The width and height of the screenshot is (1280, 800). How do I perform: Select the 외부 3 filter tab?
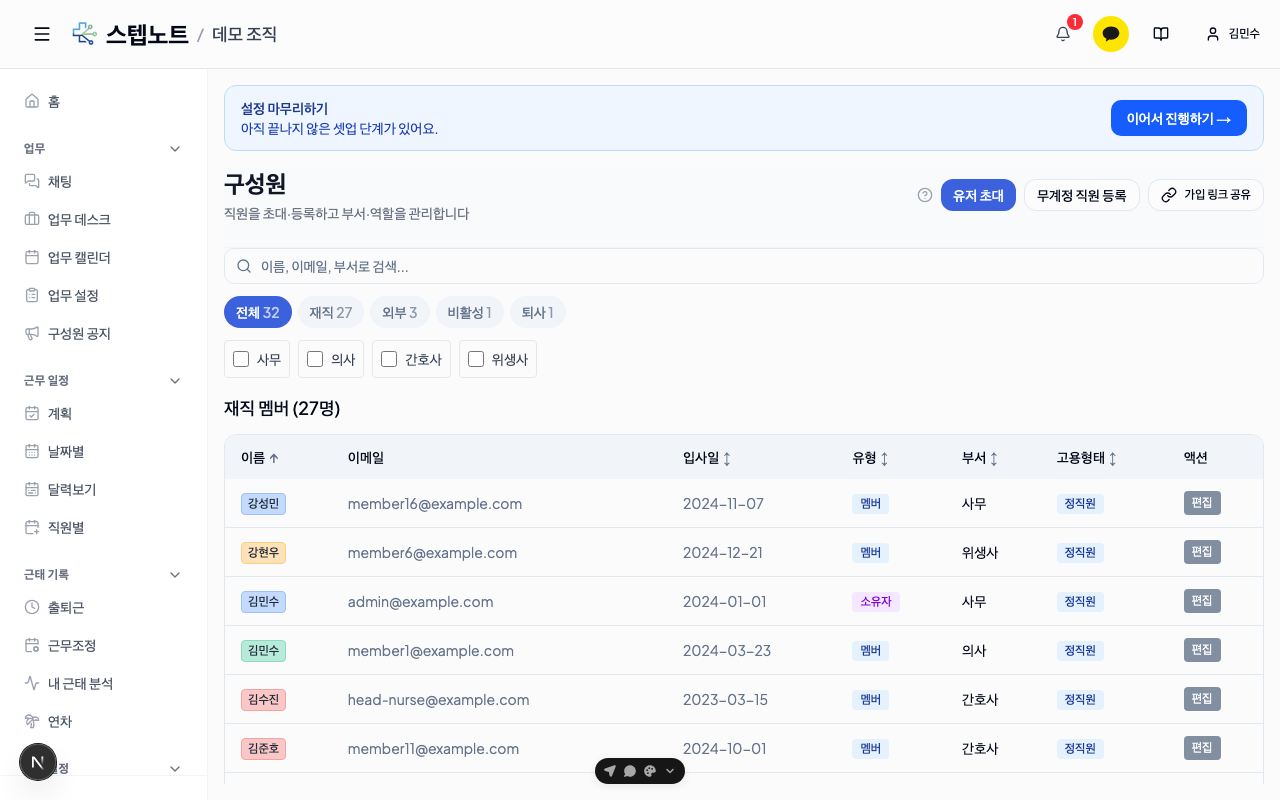tap(400, 312)
